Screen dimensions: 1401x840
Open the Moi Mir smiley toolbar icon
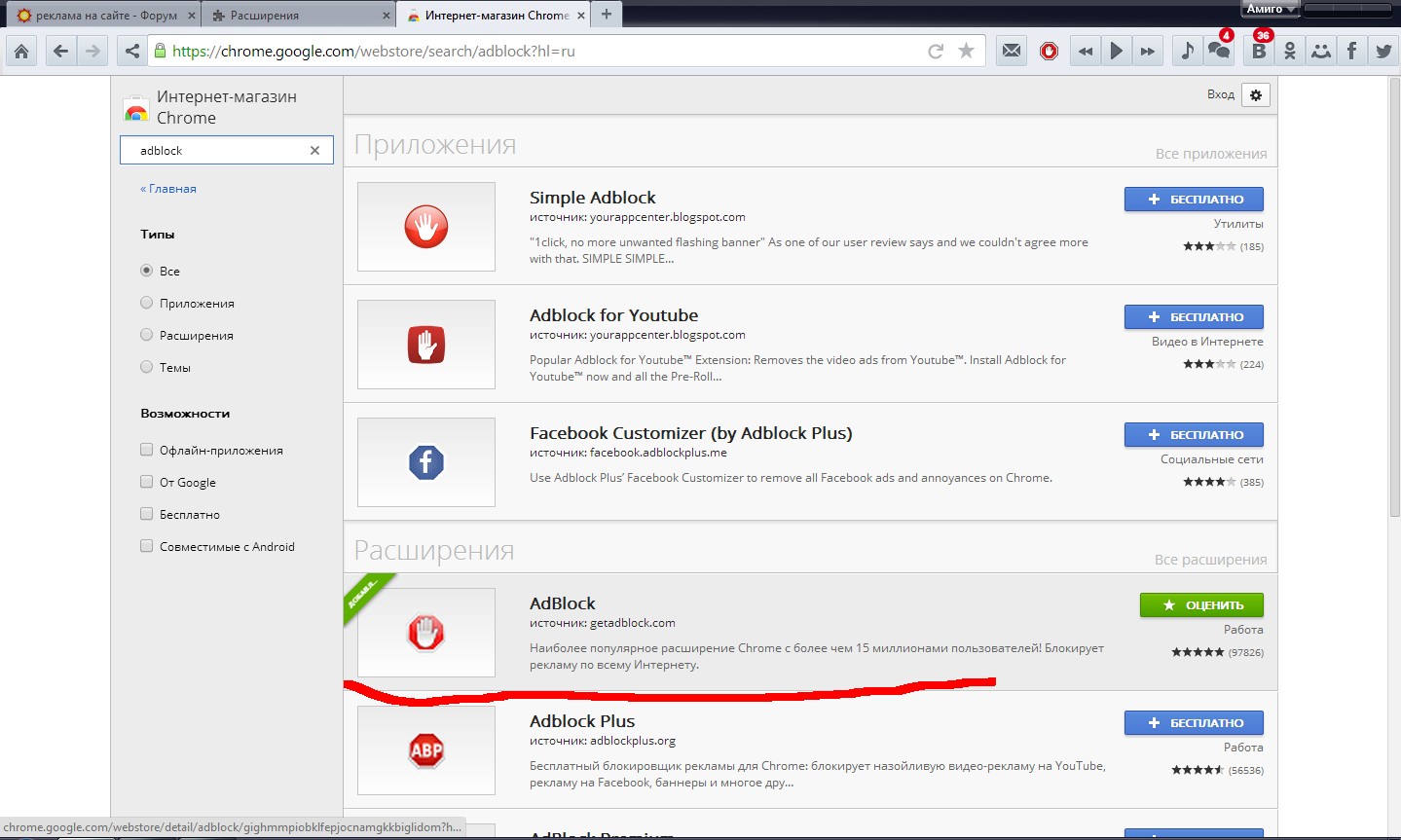coord(1321,51)
